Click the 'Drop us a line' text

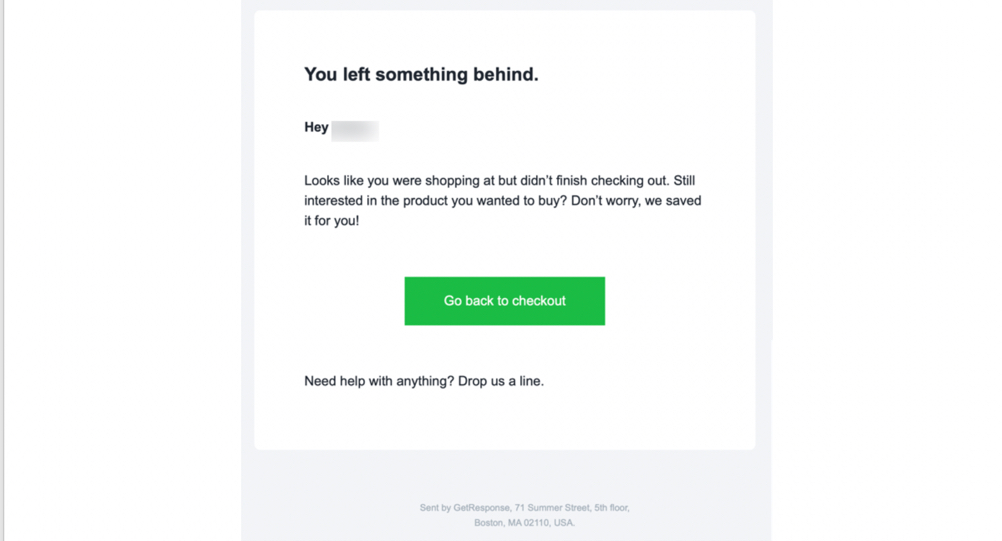(x=500, y=381)
